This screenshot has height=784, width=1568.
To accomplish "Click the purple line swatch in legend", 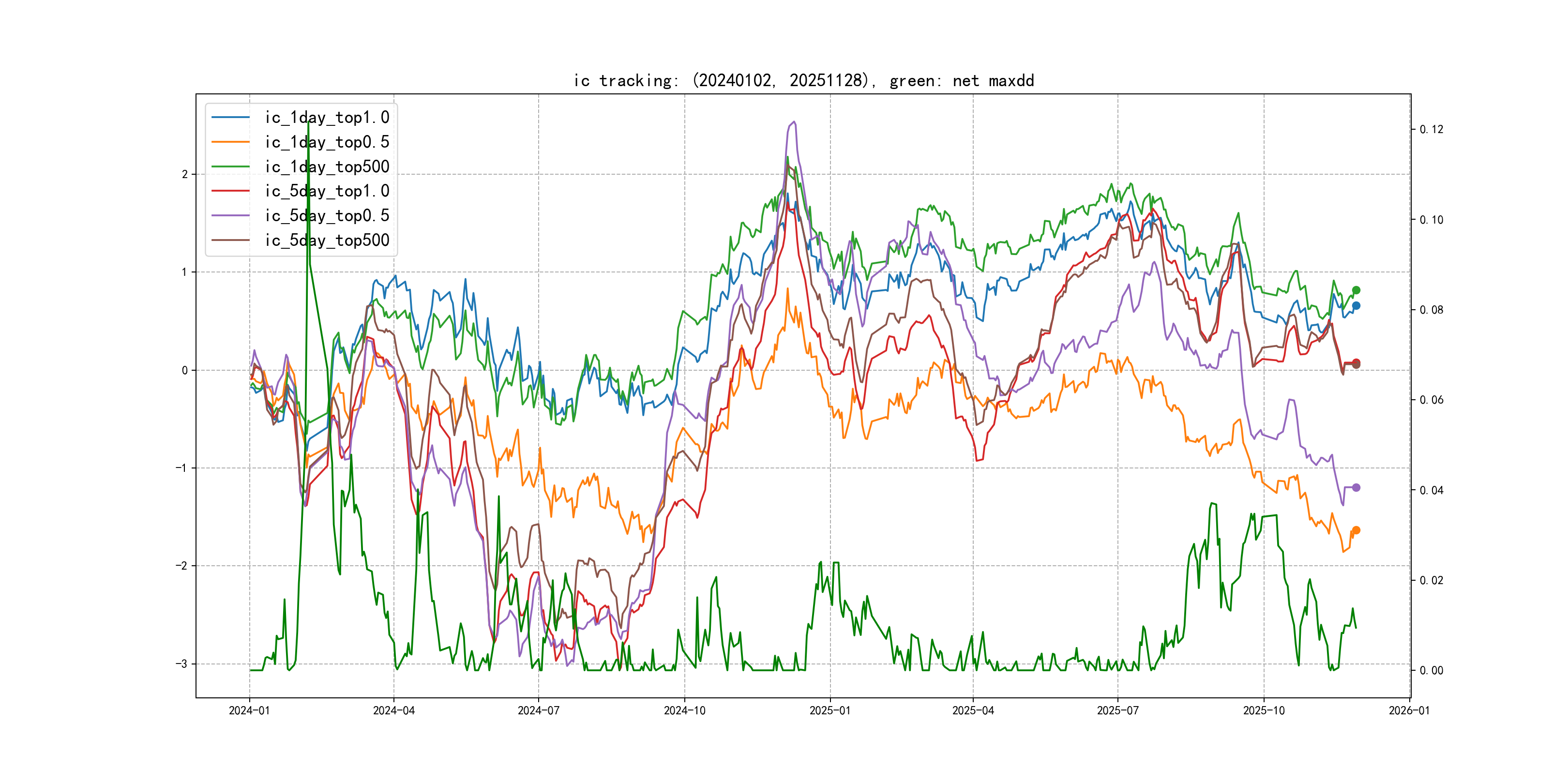I will point(231,215).
